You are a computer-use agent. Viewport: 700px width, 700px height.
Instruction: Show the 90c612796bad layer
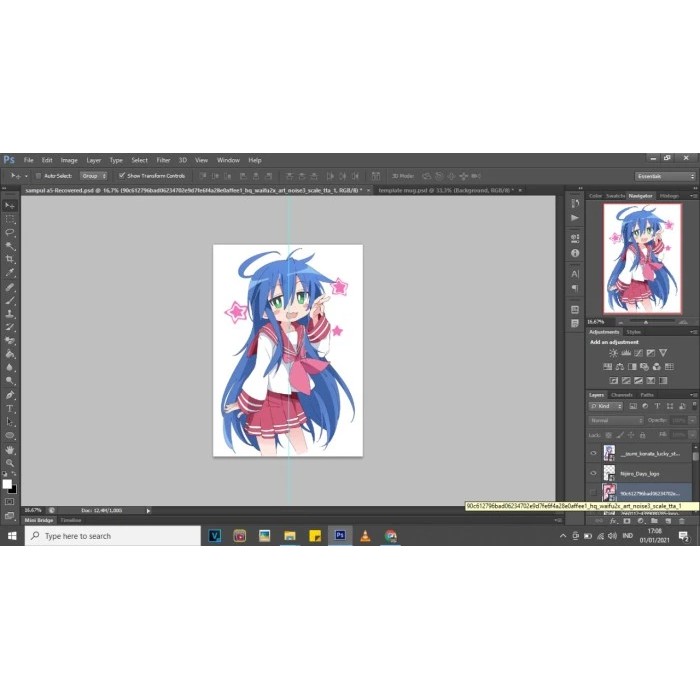(x=593, y=492)
